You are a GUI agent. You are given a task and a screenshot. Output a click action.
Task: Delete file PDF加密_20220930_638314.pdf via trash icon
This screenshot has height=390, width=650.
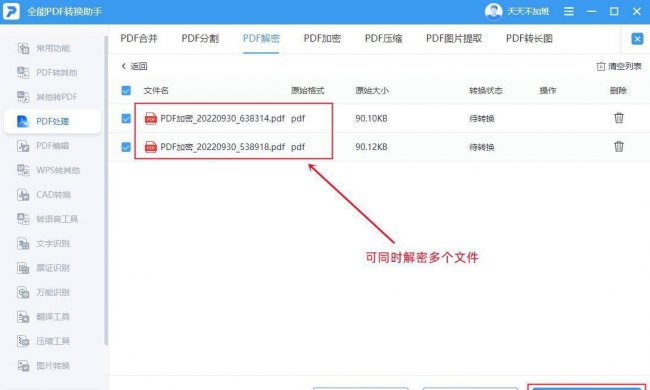[x=618, y=118]
